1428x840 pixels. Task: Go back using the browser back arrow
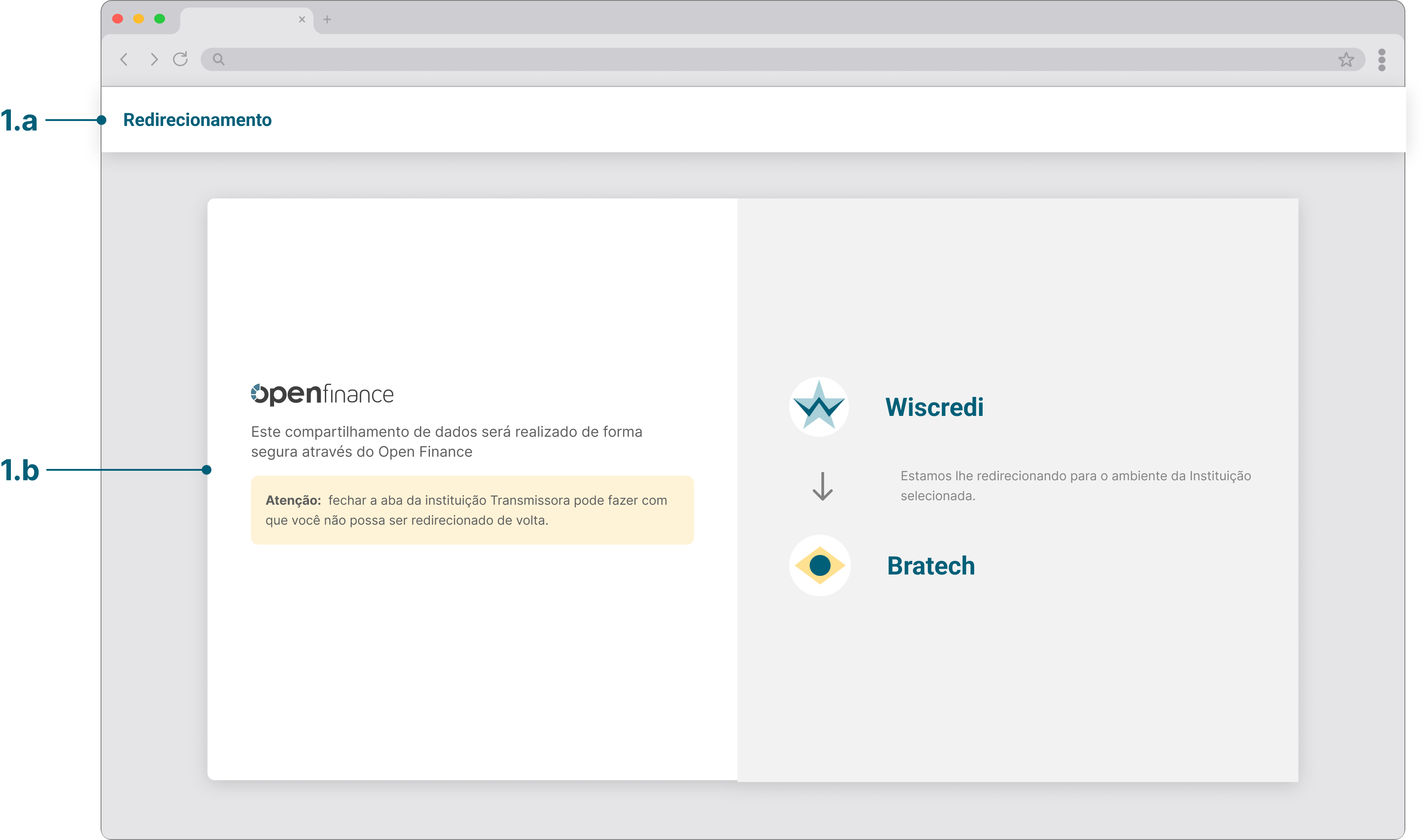point(124,59)
